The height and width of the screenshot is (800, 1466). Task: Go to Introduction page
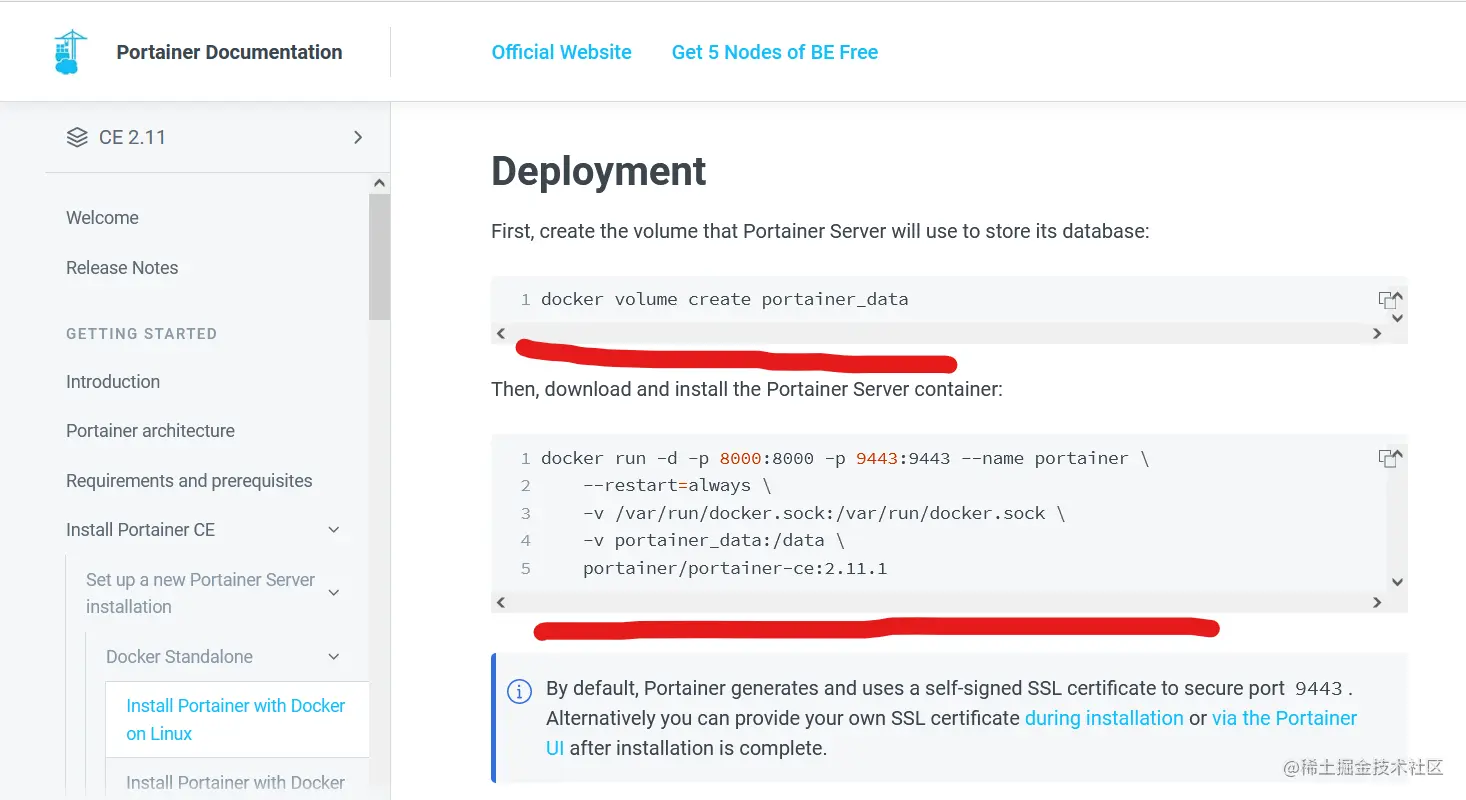coord(113,382)
